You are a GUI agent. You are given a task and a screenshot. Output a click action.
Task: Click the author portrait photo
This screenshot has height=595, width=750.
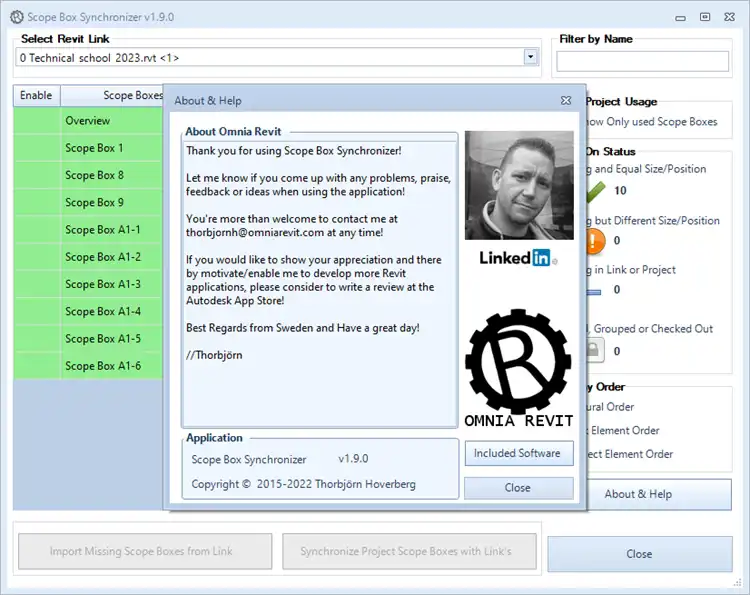point(519,186)
